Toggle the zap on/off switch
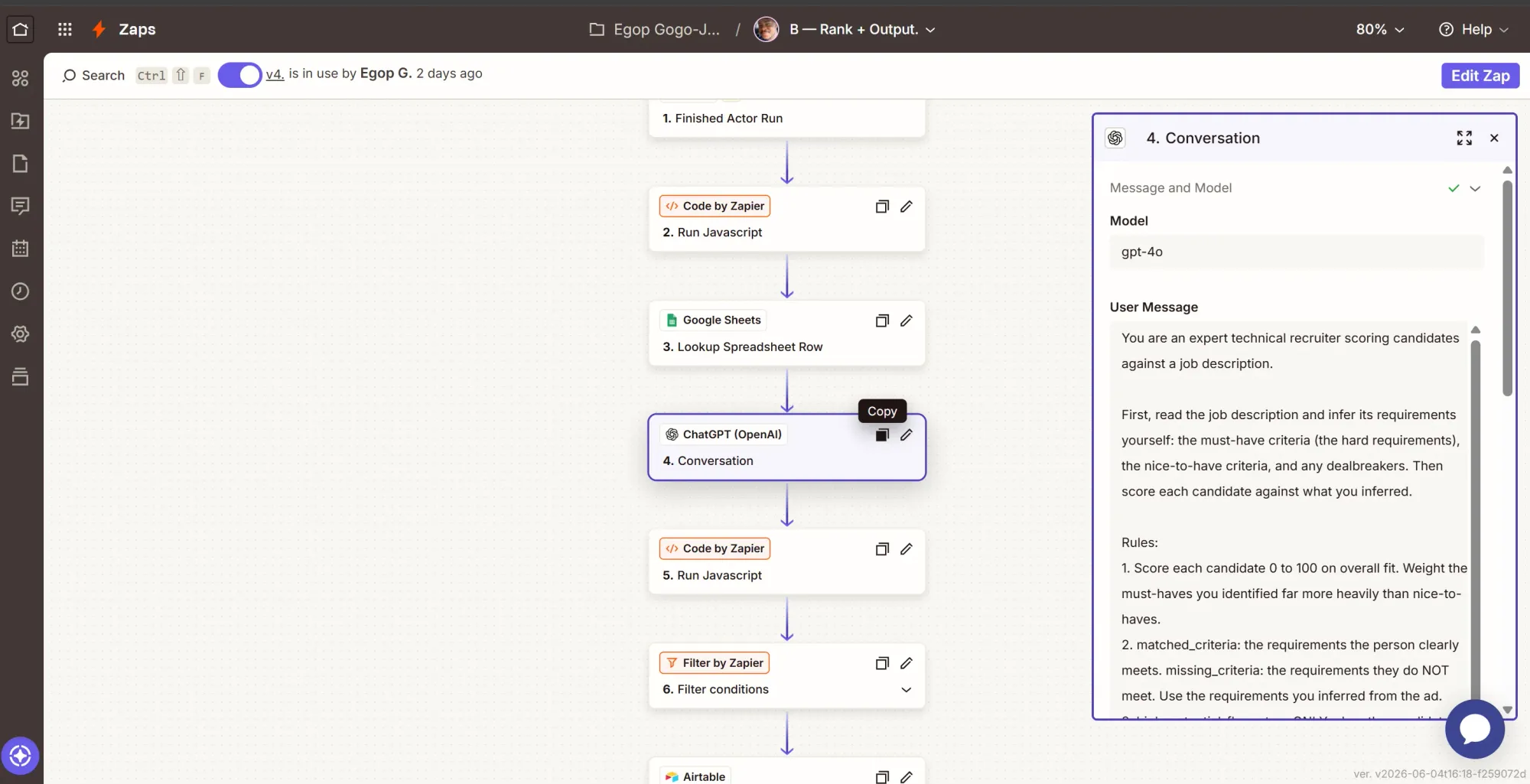The width and height of the screenshot is (1530, 784). coord(239,75)
